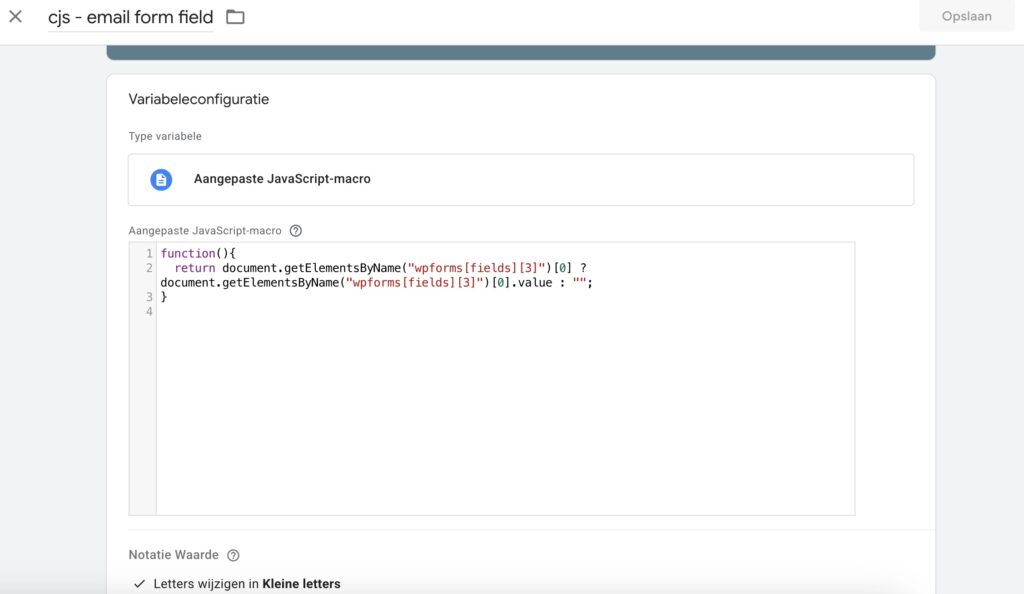Click 'Letters wijzigen in Kleine letters' entry
The image size is (1024, 594).
tap(247, 584)
